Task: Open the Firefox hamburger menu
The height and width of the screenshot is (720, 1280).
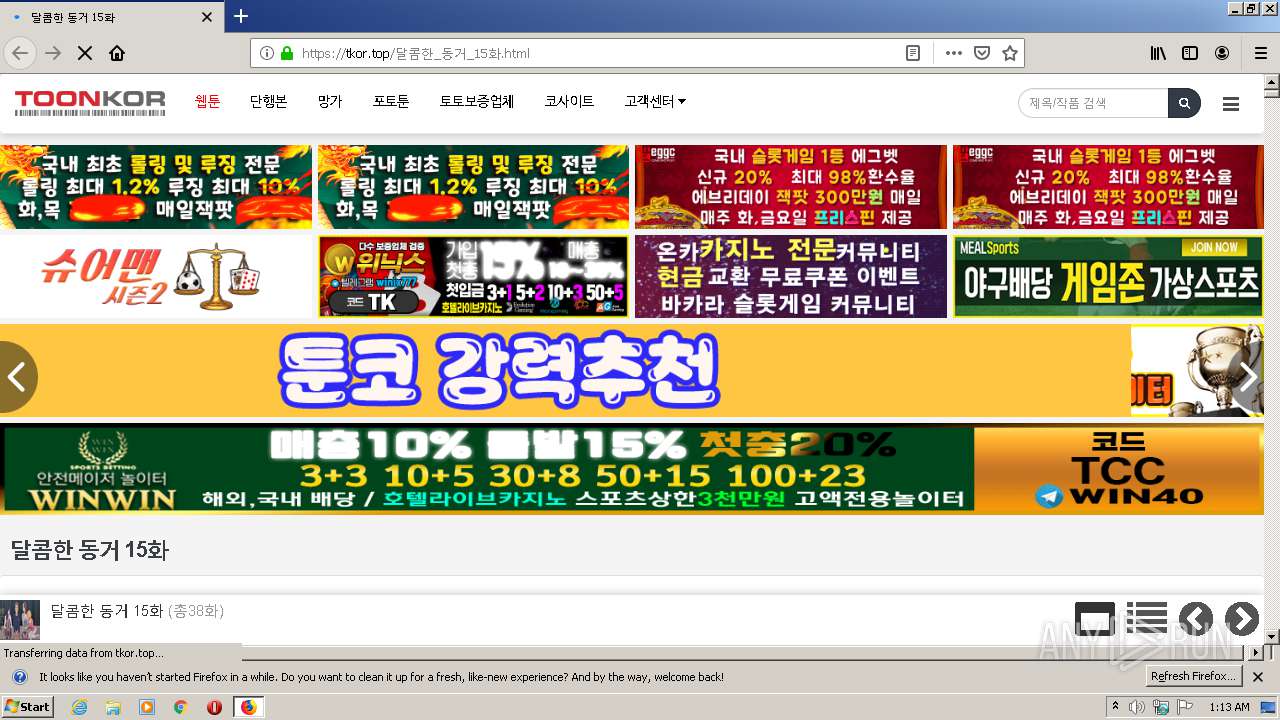Action: [x=1261, y=53]
